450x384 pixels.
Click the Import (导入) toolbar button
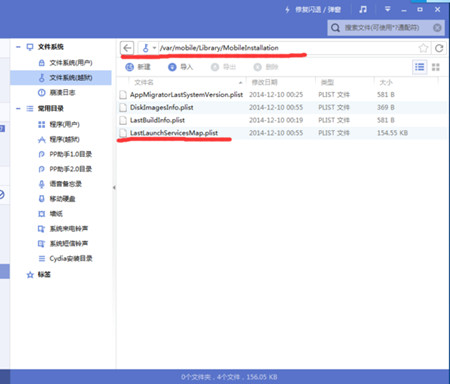pos(180,67)
